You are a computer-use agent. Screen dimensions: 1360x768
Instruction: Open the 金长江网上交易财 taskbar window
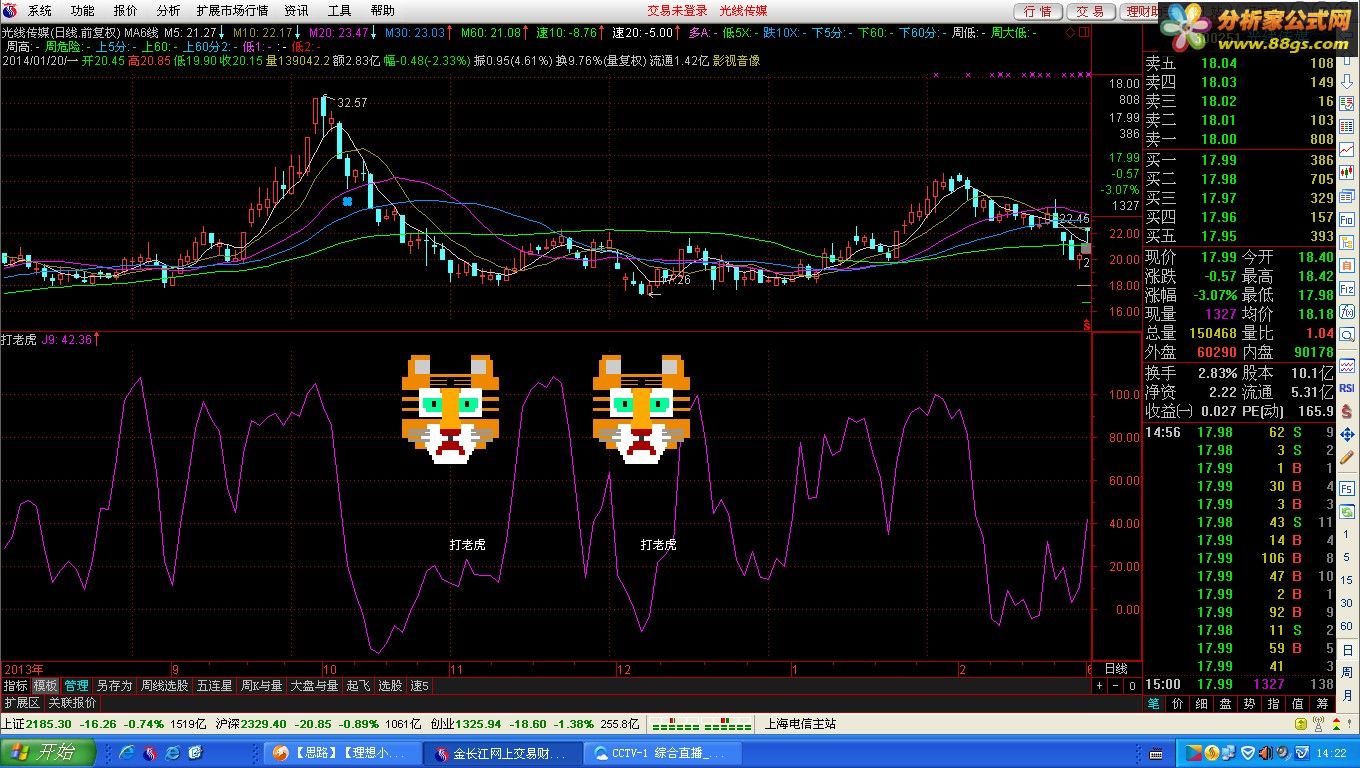coord(503,752)
